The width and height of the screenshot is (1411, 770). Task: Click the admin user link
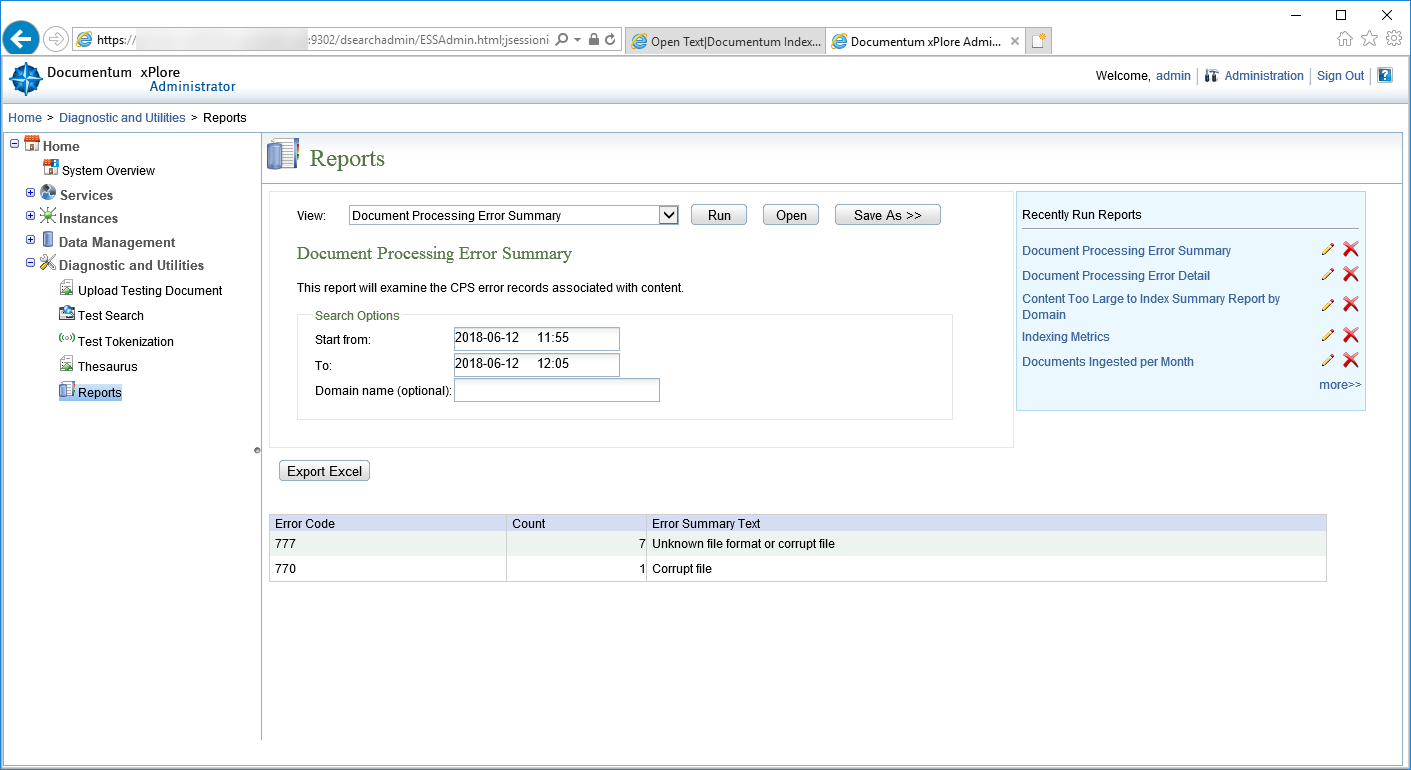[x=1173, y=76]
